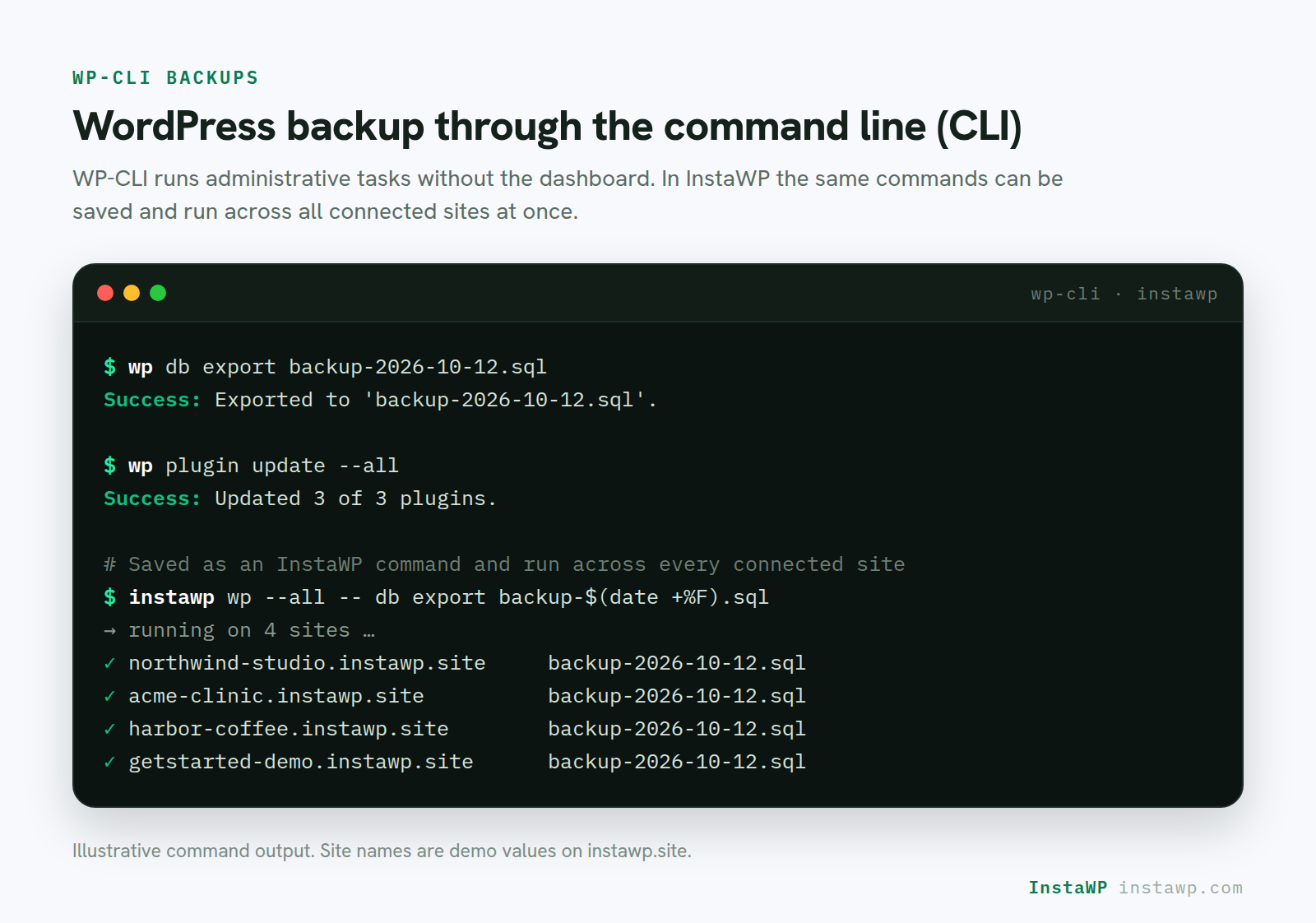Click the 'Updated 3 of 3 plugins.' output
The image size is (1316, 923).
tap(355, 499)
